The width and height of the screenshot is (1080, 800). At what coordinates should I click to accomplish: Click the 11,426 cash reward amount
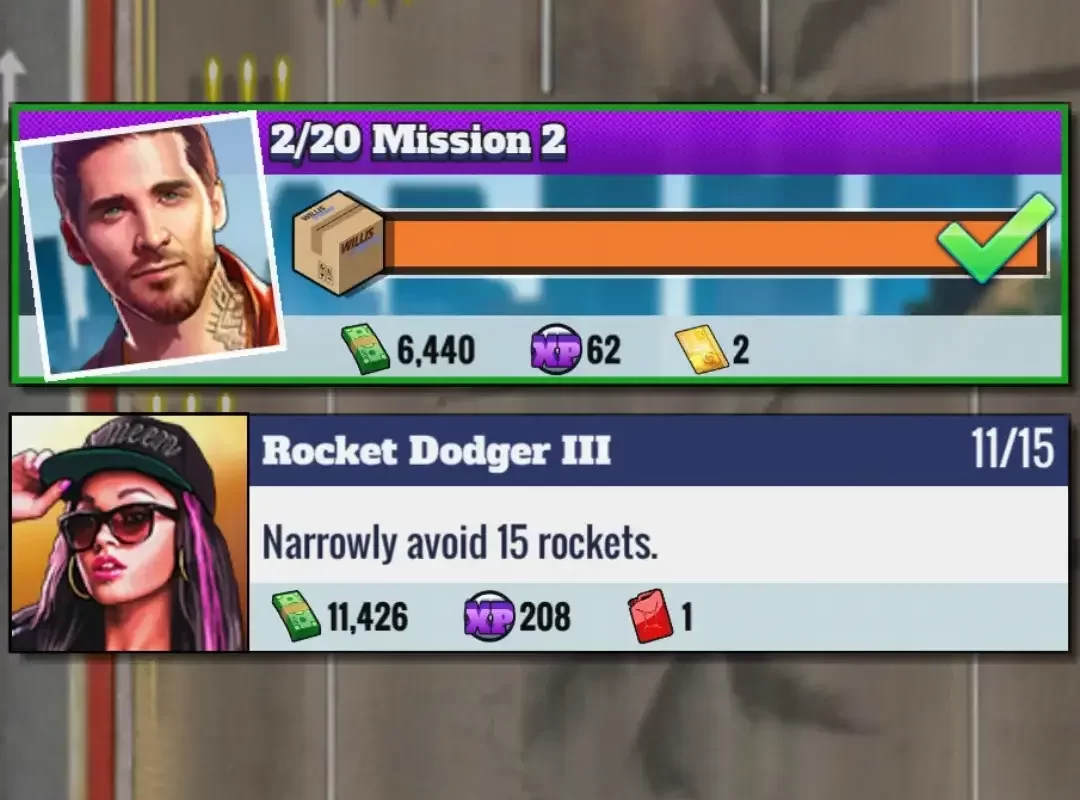[367, 617]
